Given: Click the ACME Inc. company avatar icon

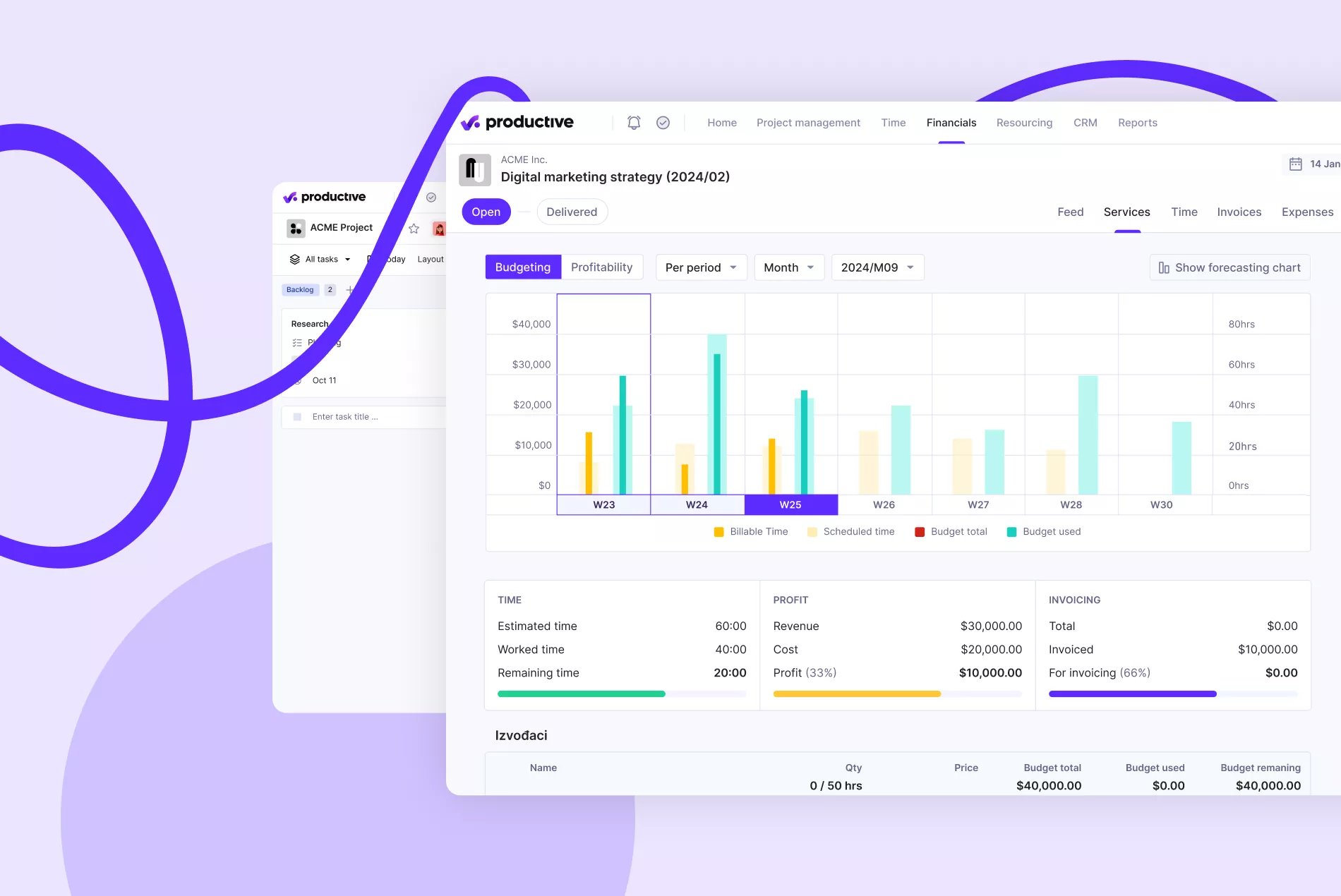Looking at the screenshot, I should coord(475,170).
